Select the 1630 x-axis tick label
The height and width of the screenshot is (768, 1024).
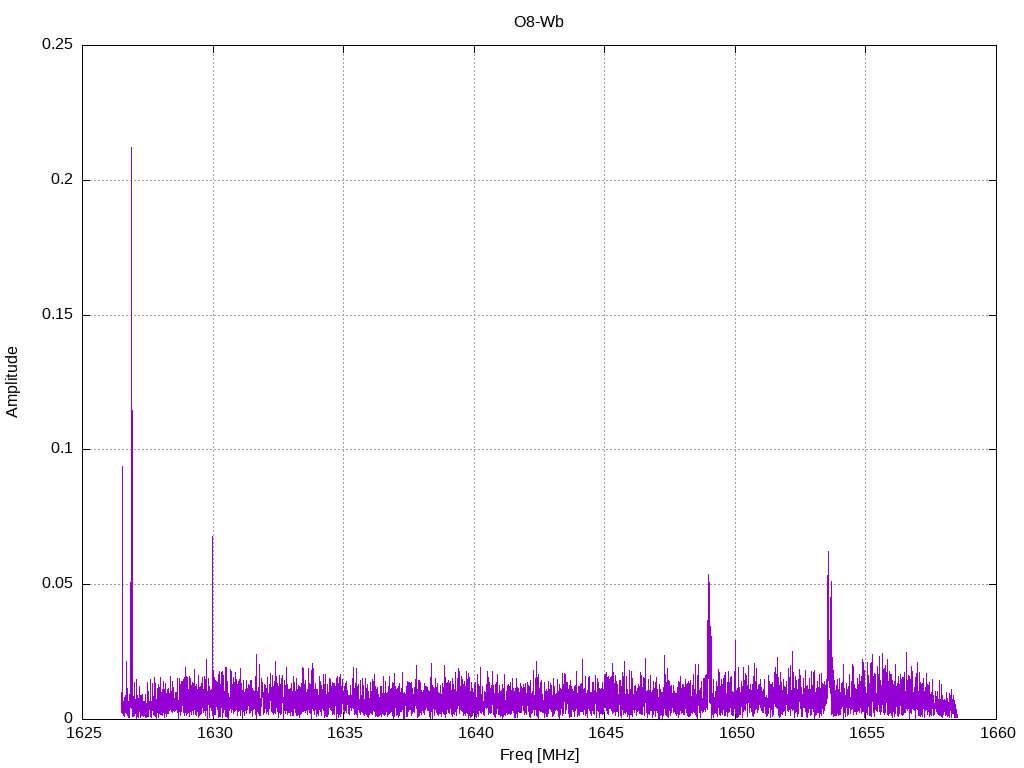(x=214, y=734)
